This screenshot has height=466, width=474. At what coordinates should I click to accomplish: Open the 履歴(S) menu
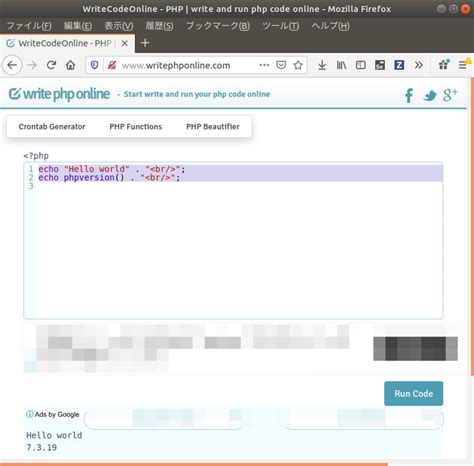pyautogui.click(x=159, y=26)
